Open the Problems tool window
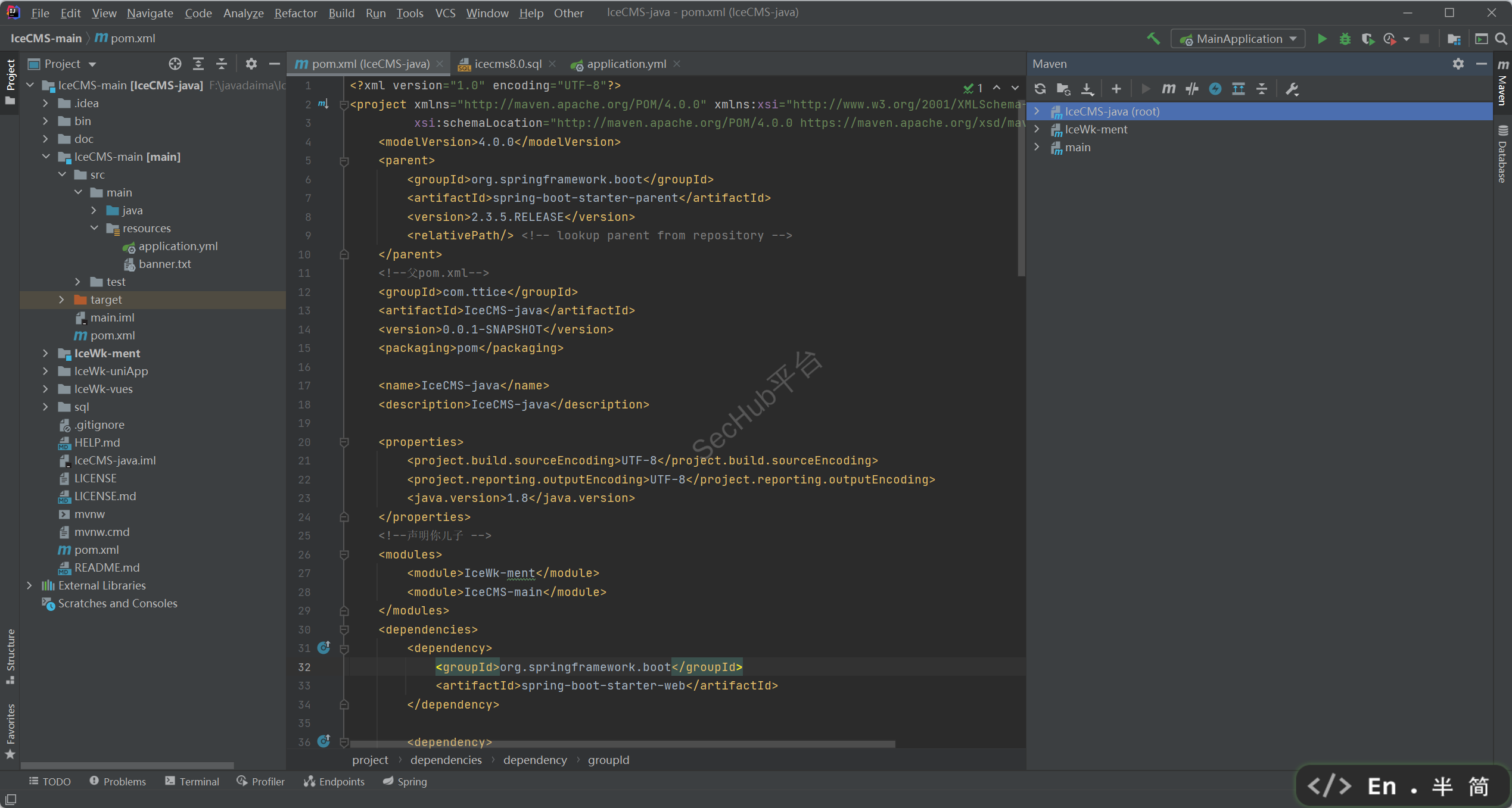 click(117, 781)
